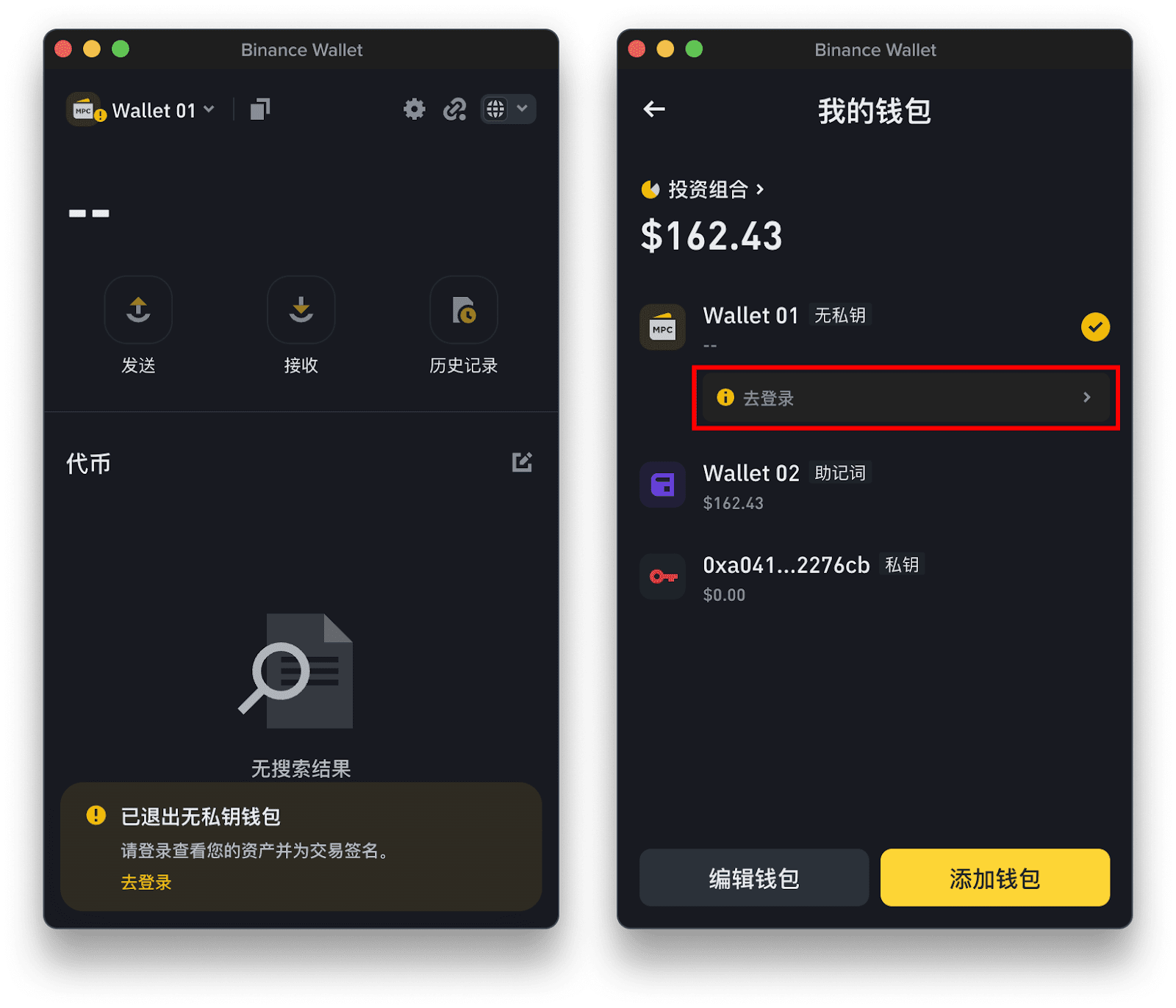Select the 0xa041...2276cb private key wallet
The image size is (1176, 1008).
tap(875, 577)
